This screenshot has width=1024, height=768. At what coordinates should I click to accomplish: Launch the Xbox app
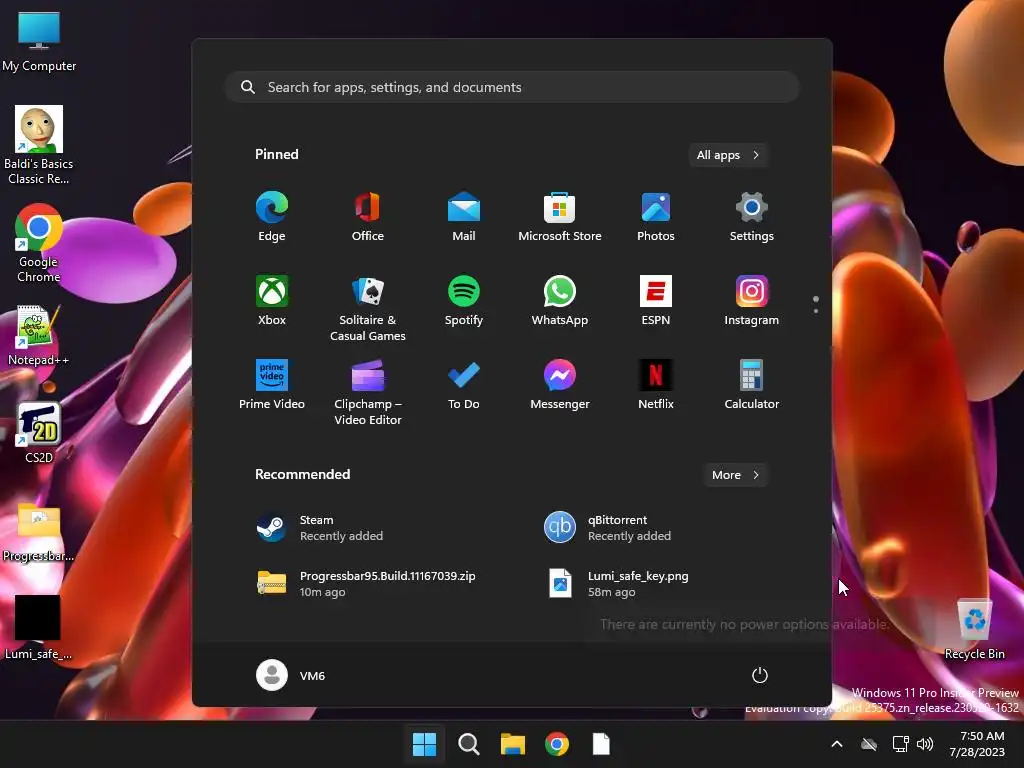272,301
